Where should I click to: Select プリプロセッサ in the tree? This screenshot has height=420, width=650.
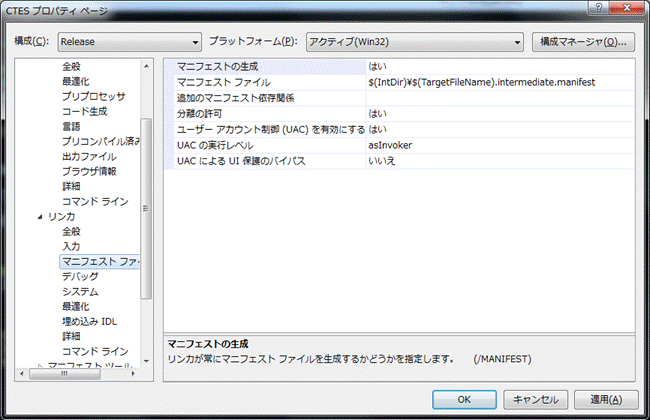(x=94, y=96)
